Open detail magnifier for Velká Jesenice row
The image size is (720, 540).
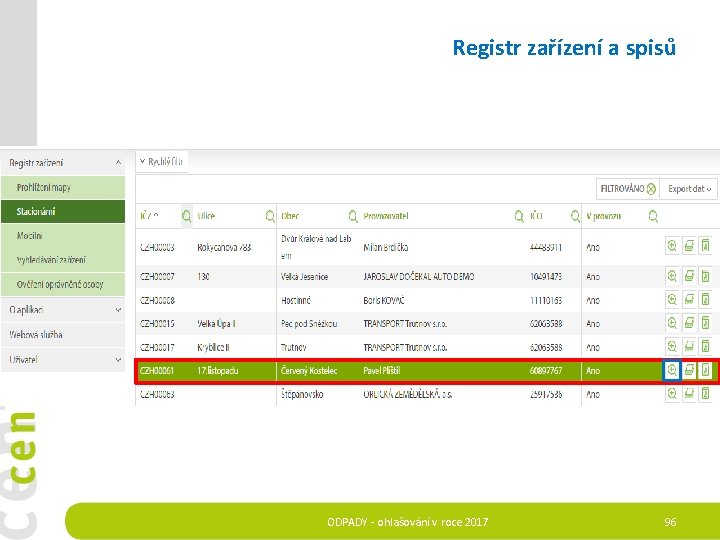672,276
